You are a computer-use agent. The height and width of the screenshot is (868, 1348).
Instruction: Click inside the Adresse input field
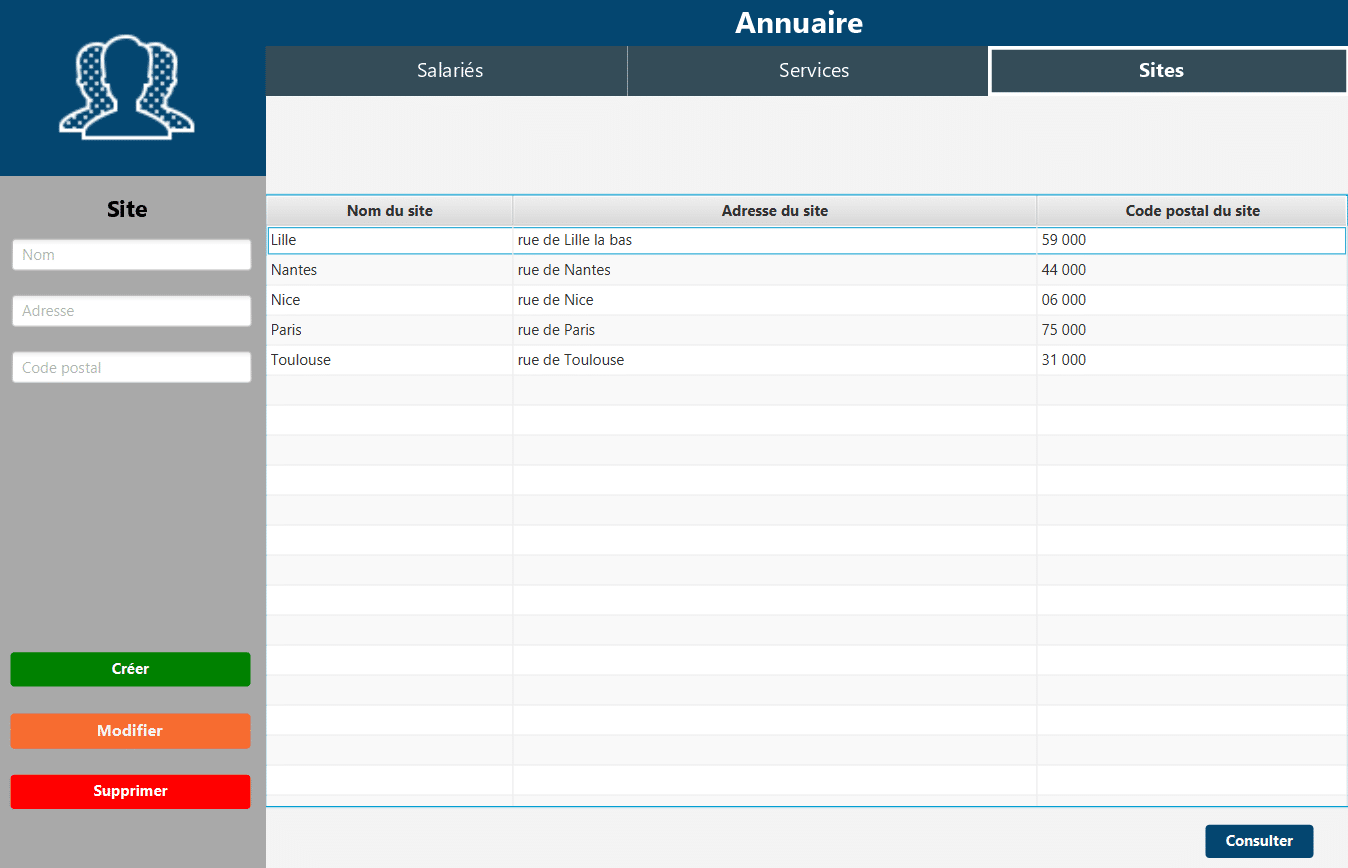tap(131, 310)
